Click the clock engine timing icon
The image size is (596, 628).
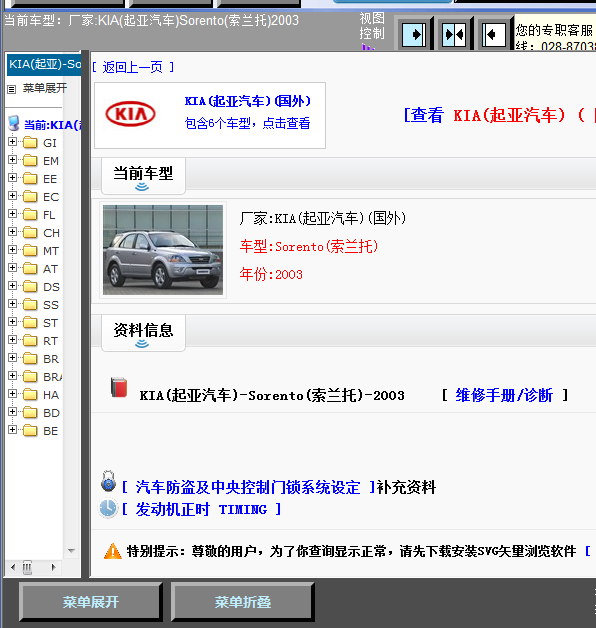[x=108, y=508]
